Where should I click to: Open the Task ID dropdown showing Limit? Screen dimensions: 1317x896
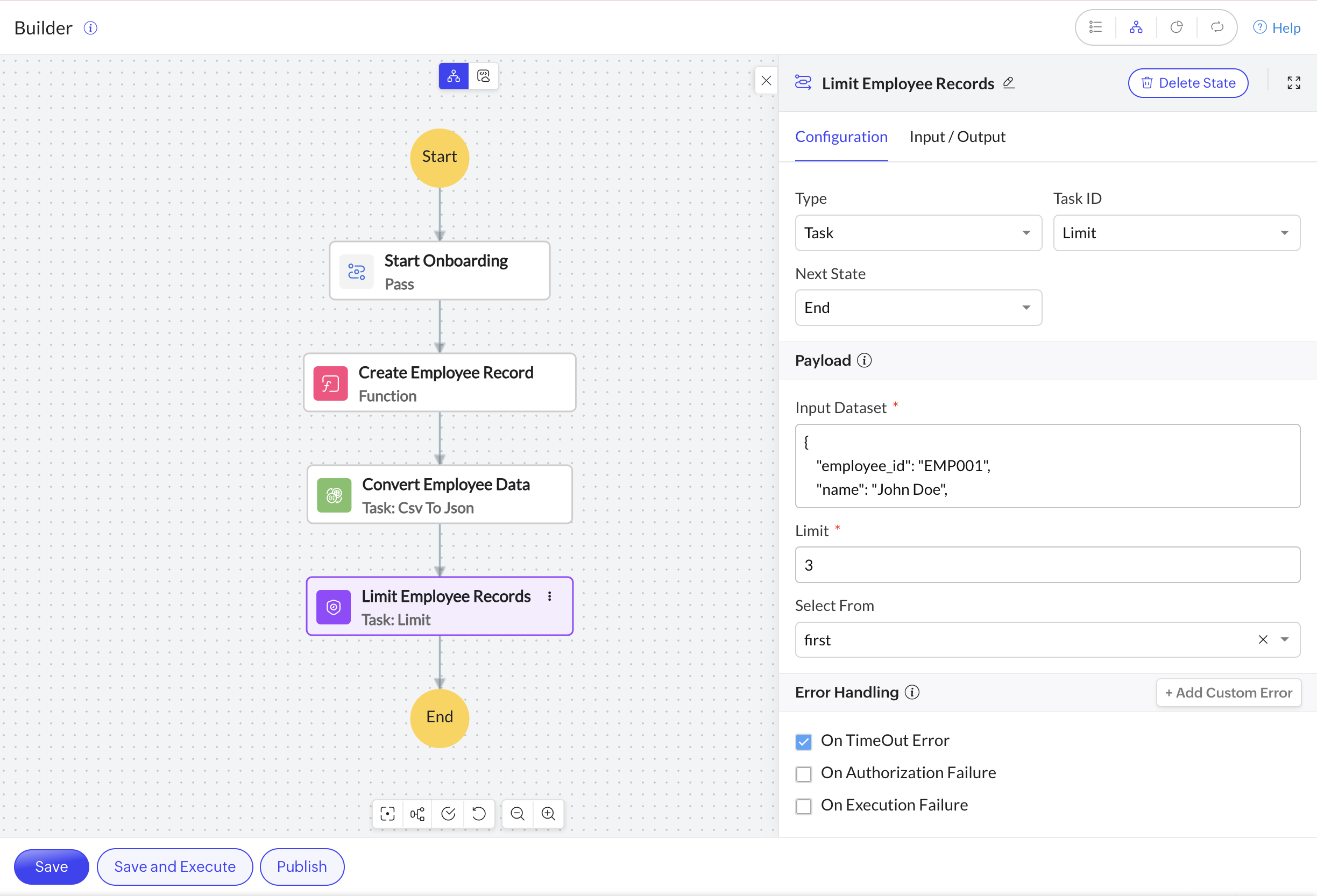(x=1176, y=233)
